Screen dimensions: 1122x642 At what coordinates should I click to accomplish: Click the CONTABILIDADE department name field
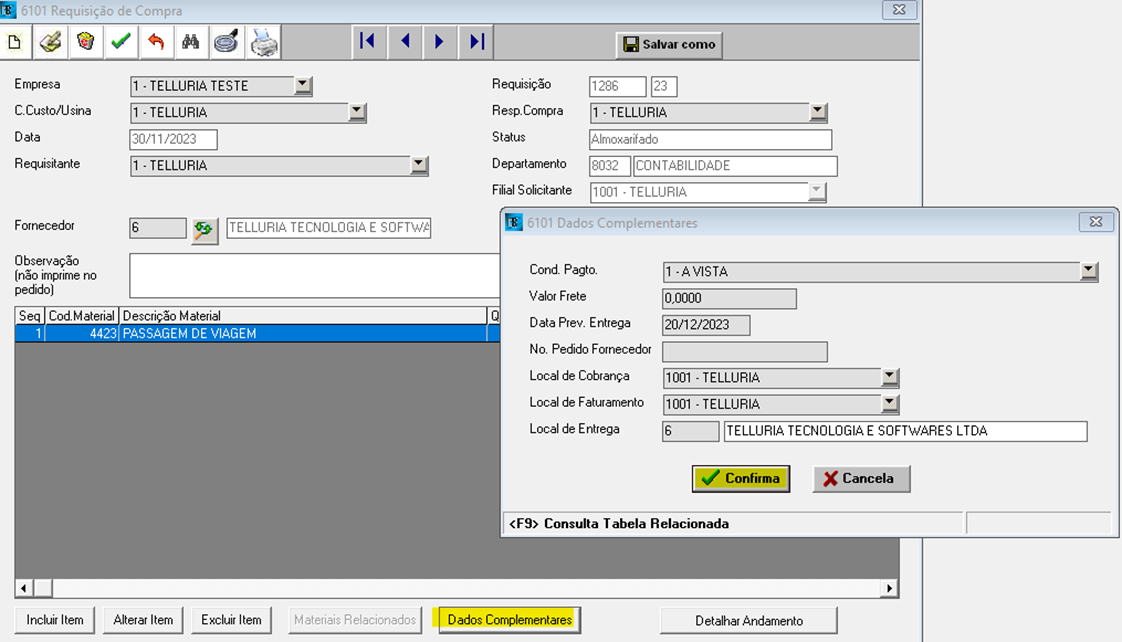(x=735, y=165)
